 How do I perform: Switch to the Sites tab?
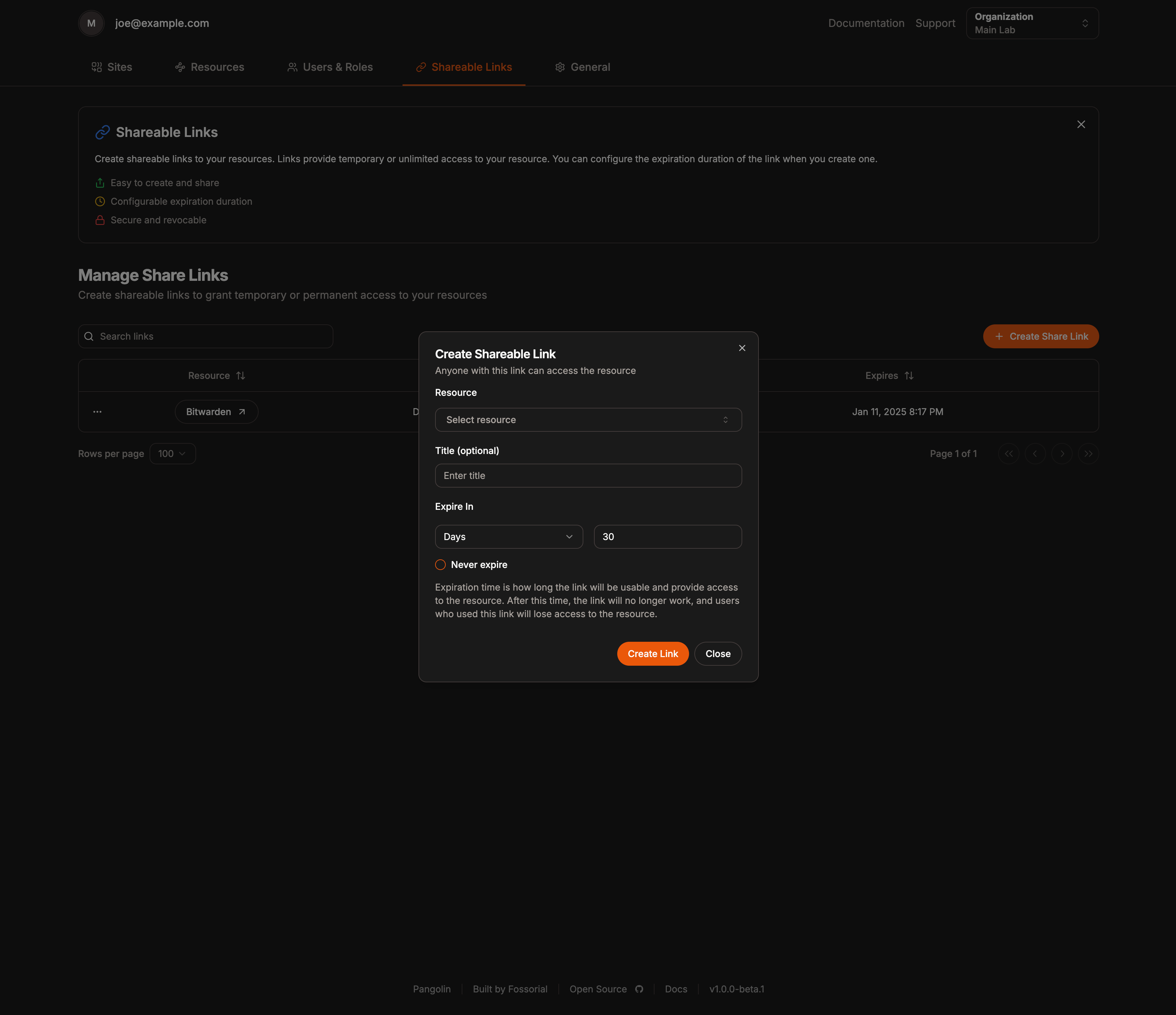coord(112,67)
